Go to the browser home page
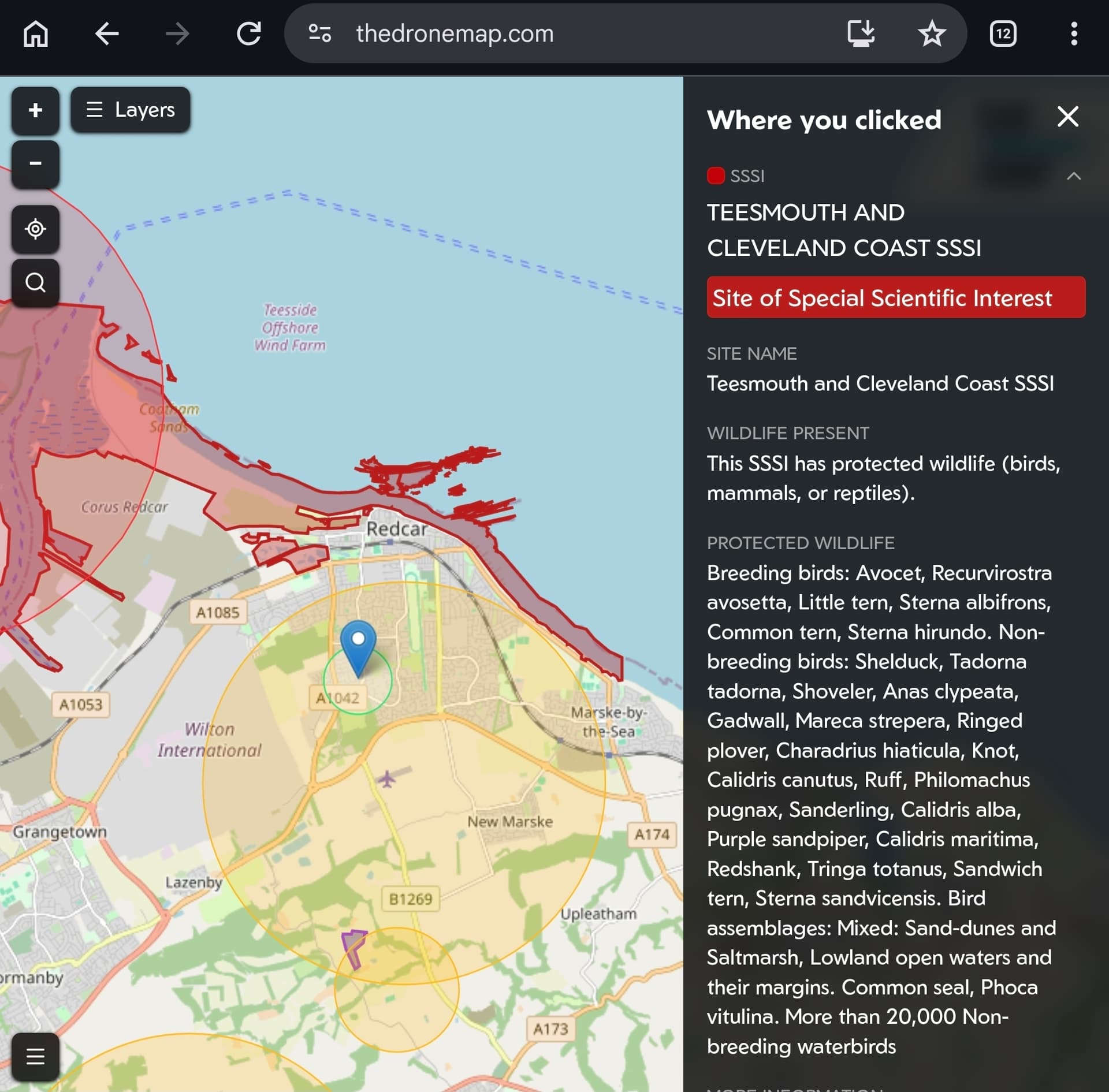 pos(36,33)
